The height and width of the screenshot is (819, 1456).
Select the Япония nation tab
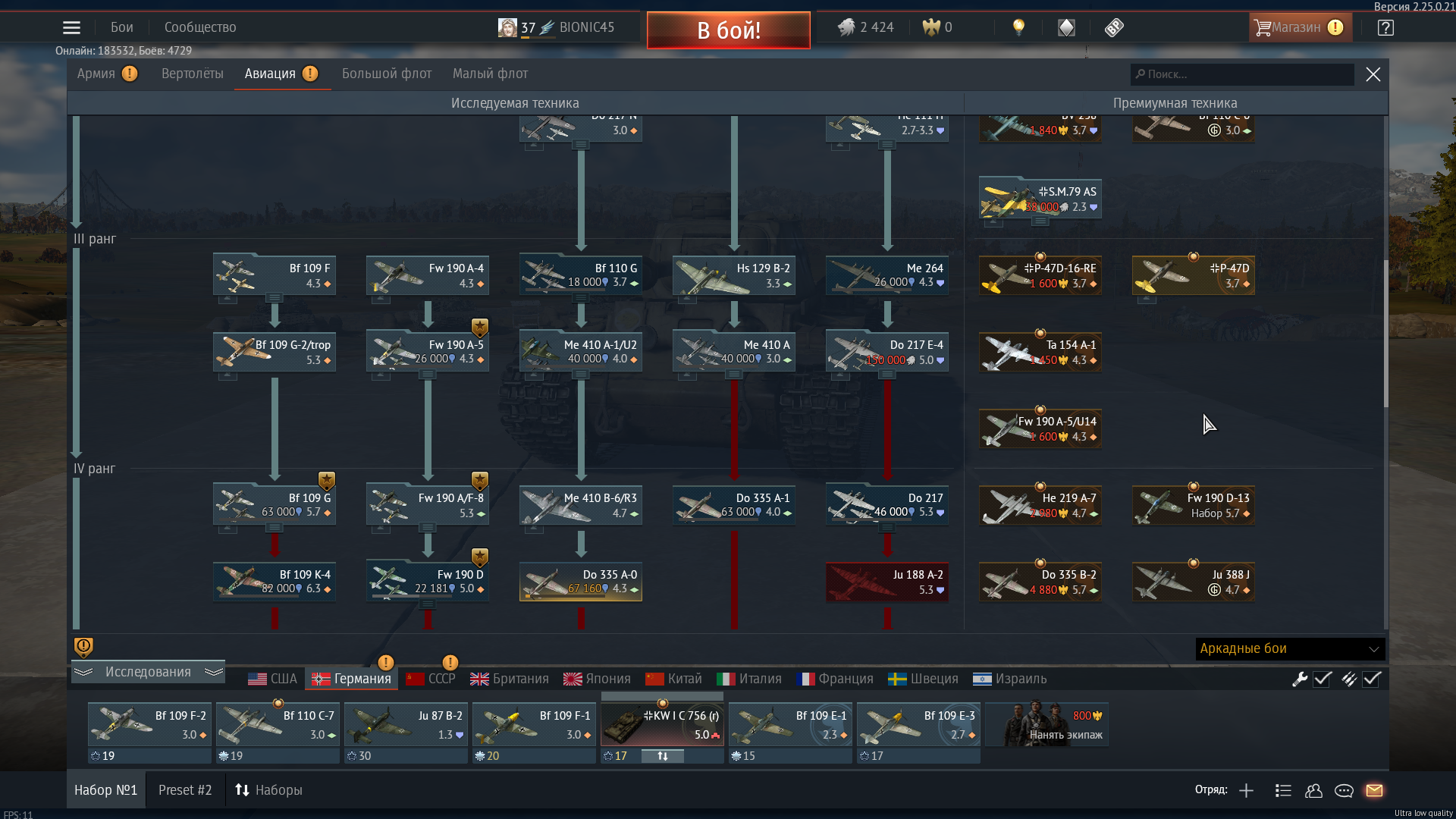click(x=597, y=679)
